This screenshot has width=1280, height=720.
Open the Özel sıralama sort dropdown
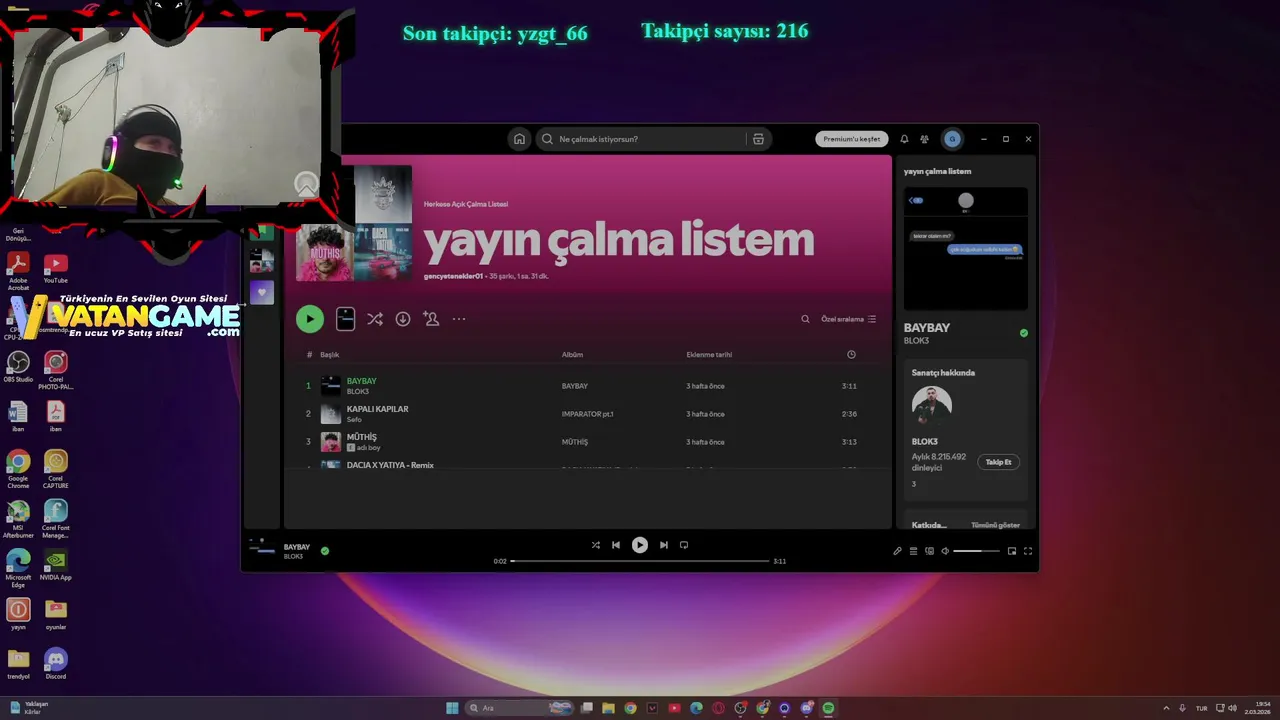point(849,319)
